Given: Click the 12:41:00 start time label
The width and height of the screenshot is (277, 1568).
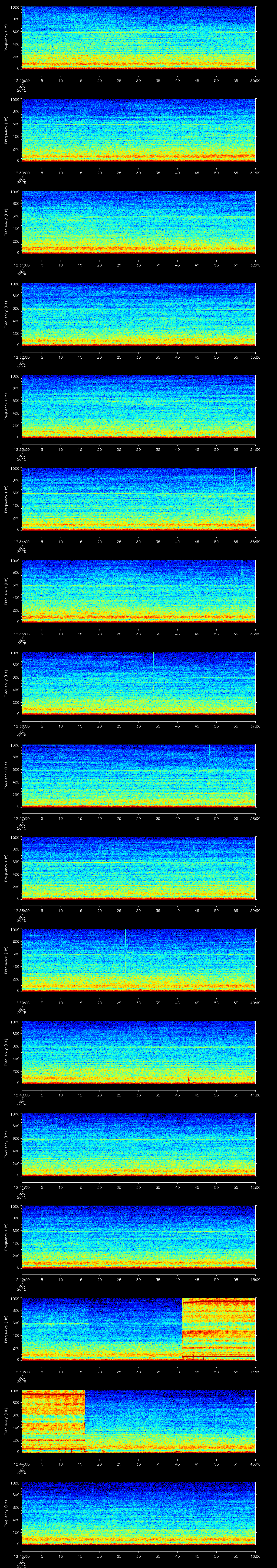Looking at the screenshot, I should 21,1187.
